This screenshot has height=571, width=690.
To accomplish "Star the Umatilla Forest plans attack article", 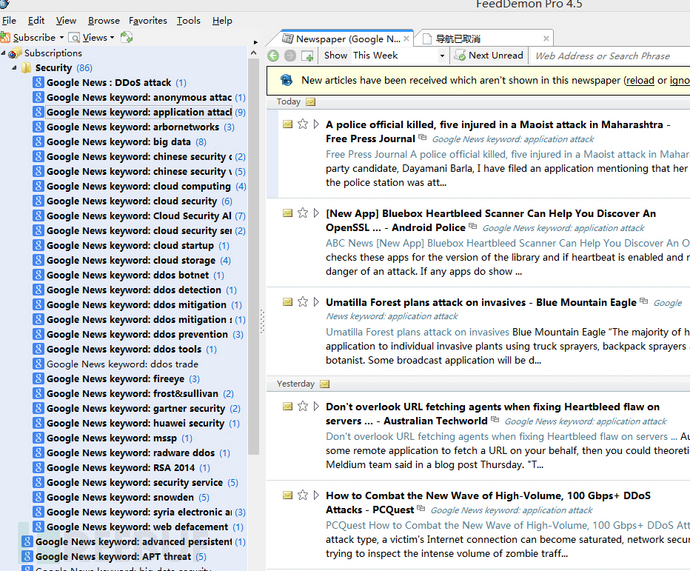I will coord(303,302).
